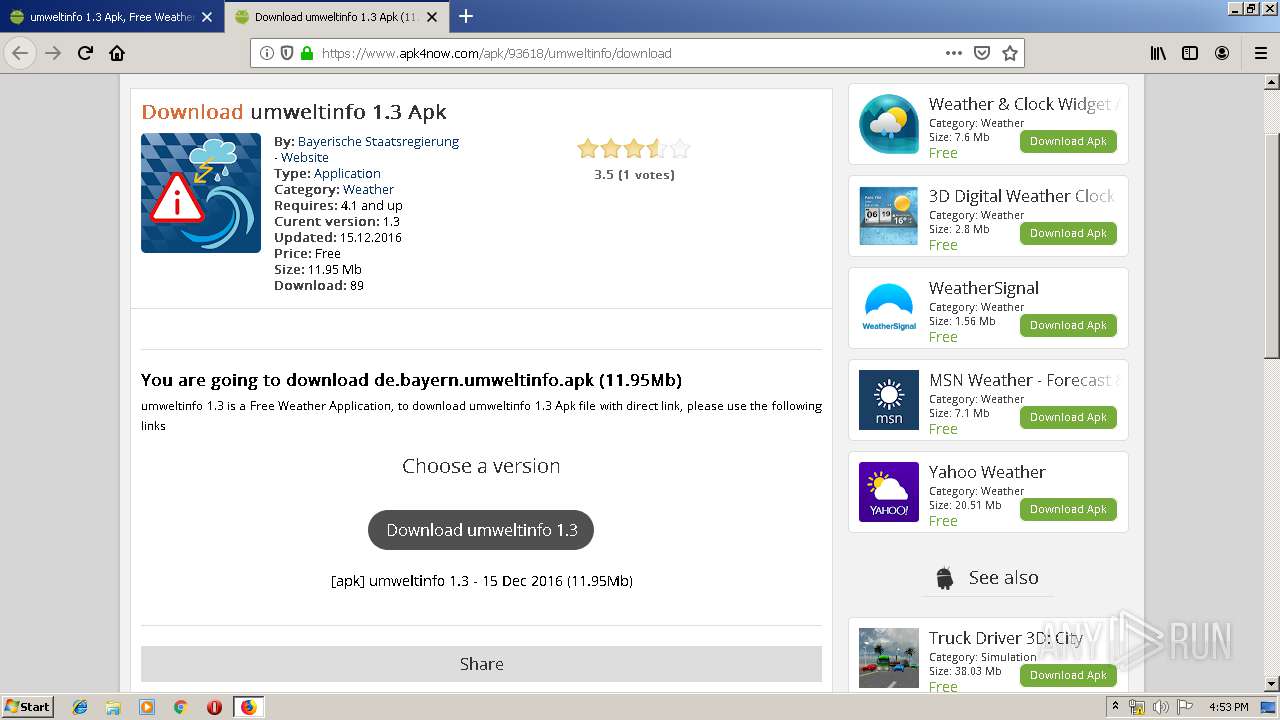Viewport: 1280px width, 720px height.
Task: Open the MSN Weather - Forecast title
Action: (1023, 380)
